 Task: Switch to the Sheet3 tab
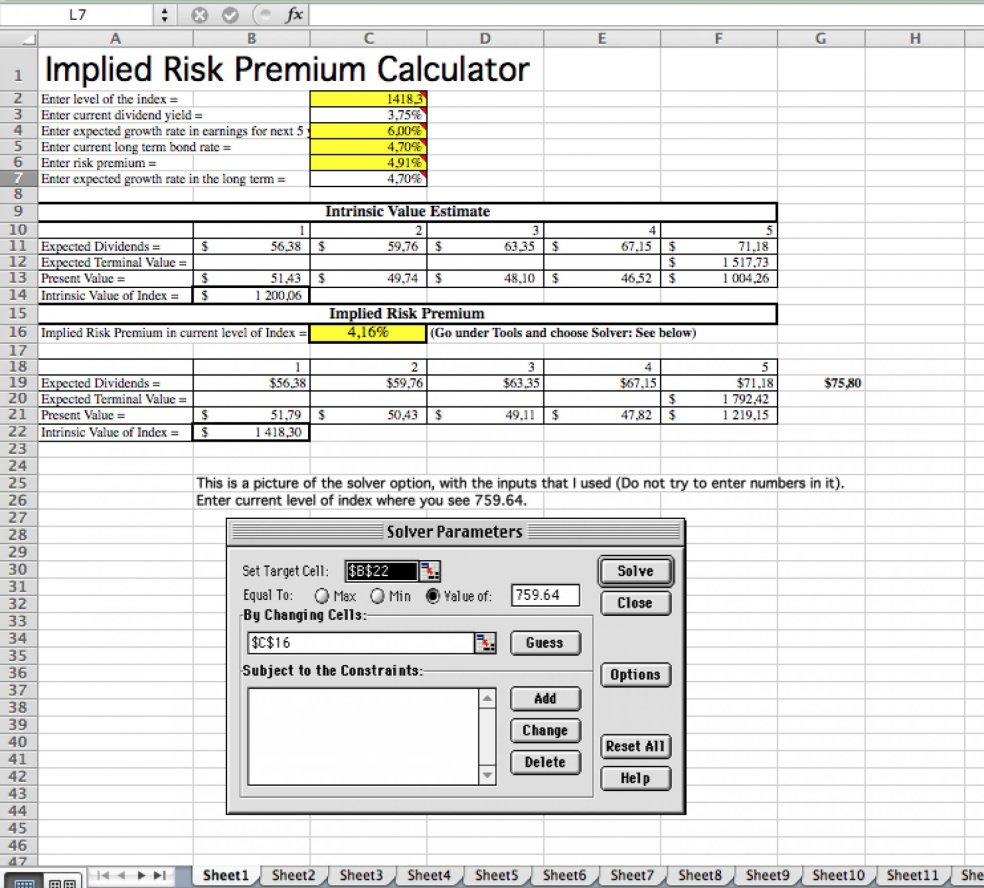pos(360,873)
